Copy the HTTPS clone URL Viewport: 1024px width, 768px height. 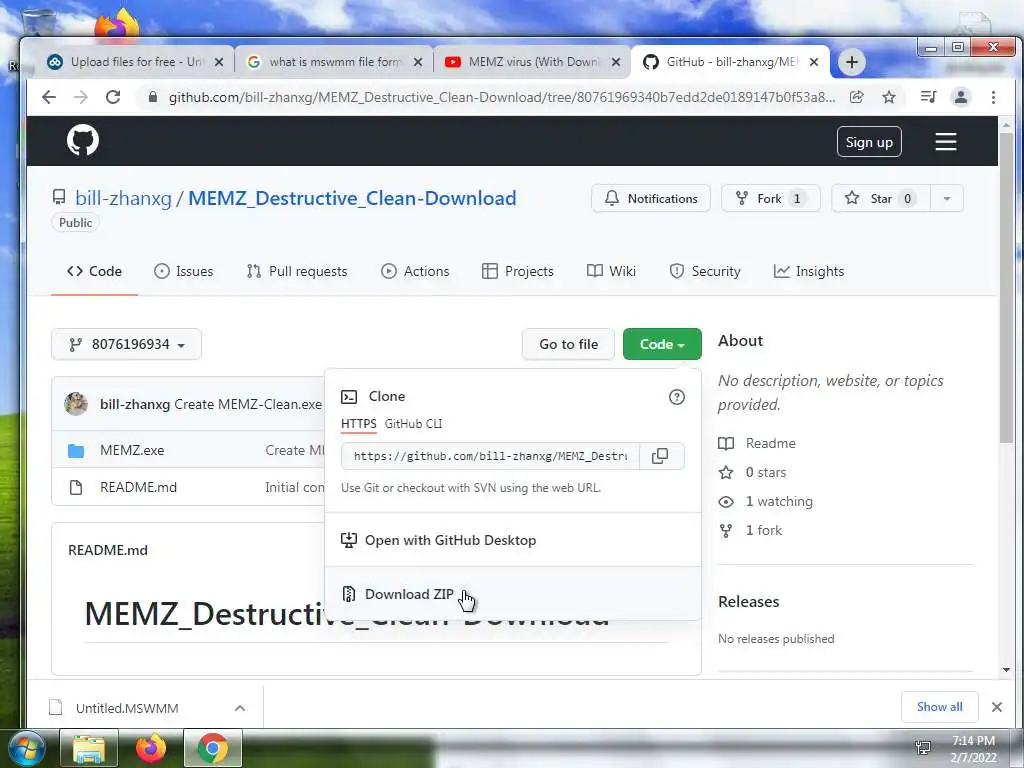[x=660, y=456]
